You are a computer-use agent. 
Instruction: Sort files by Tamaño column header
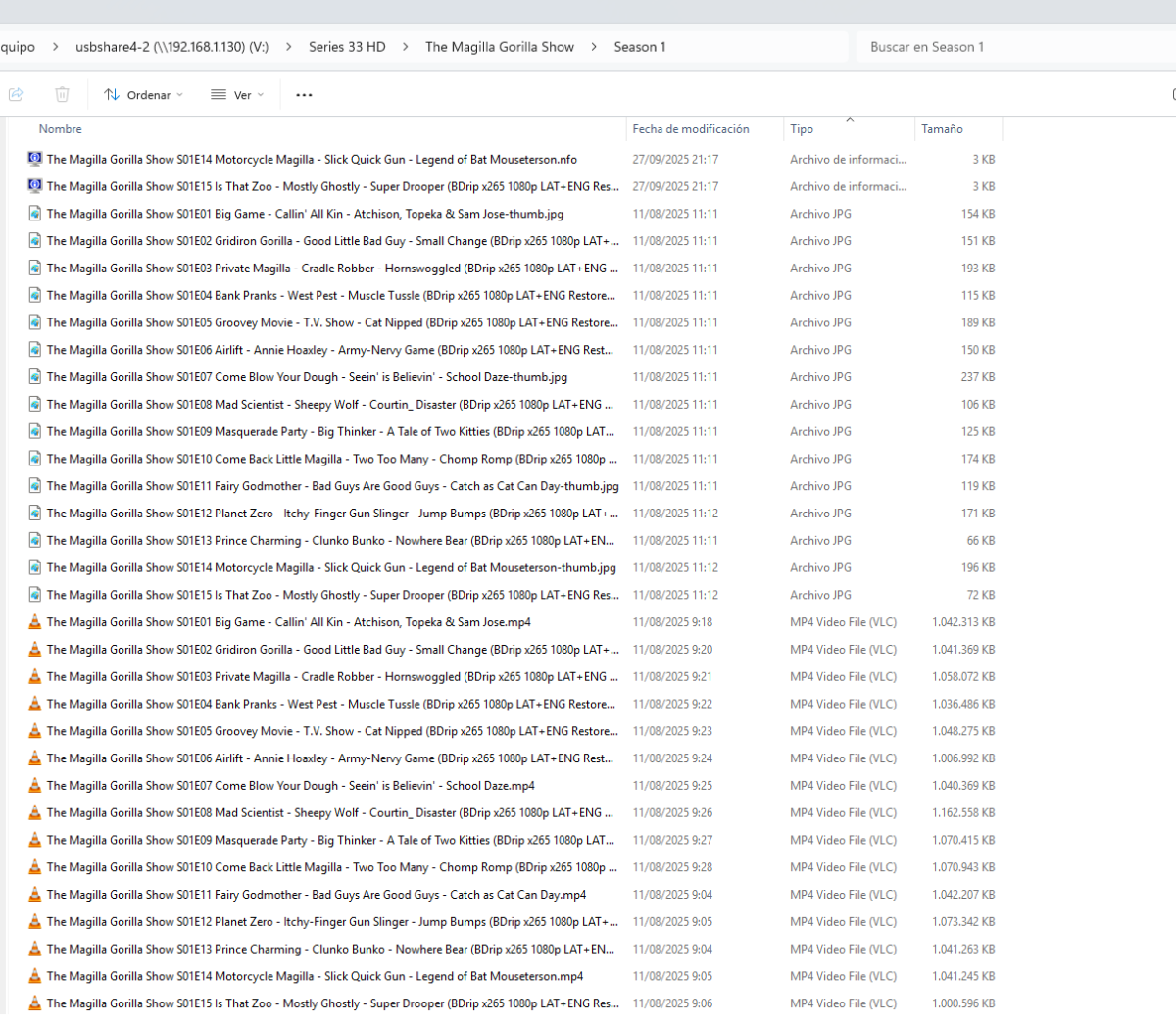(942, 129)
